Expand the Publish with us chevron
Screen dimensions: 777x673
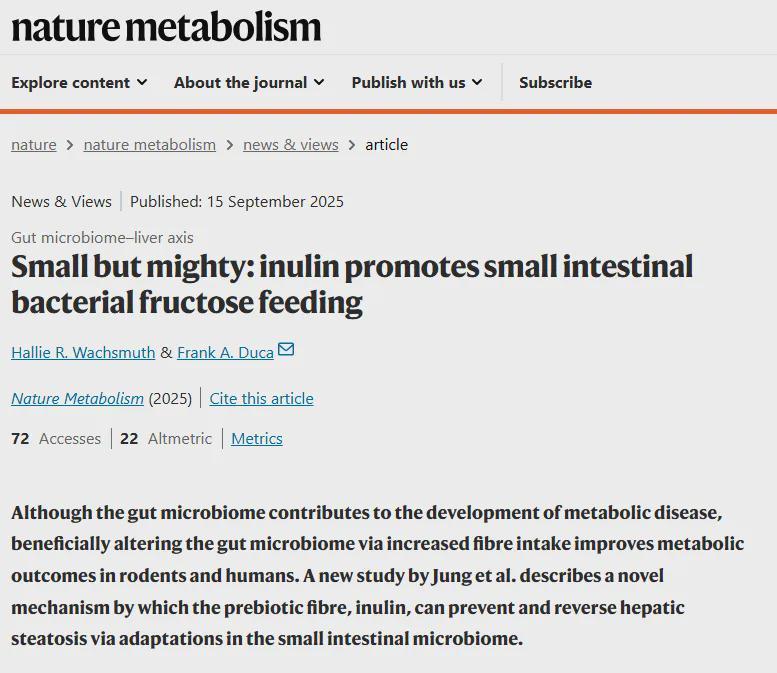click(x=477, y=82)
